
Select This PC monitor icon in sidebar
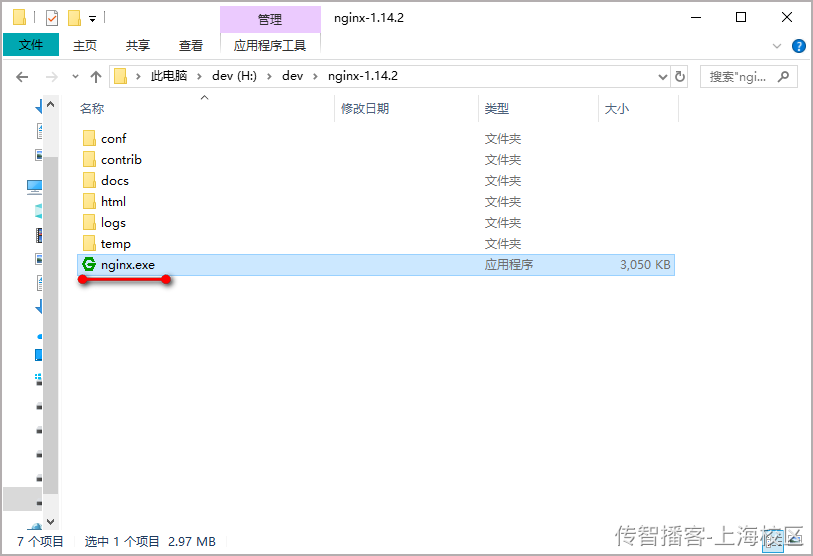click(x=34, y=186)
